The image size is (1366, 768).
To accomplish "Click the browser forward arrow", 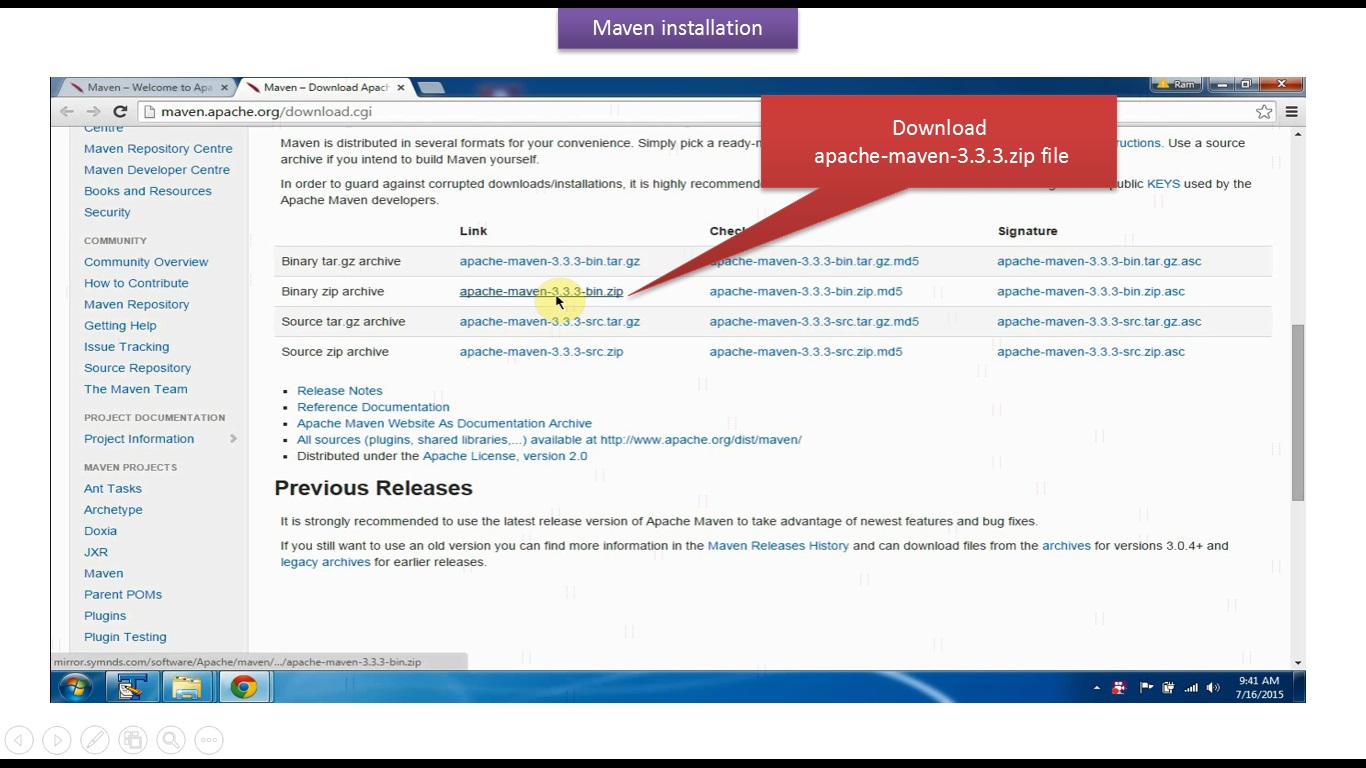I will (x=93, y=111).
